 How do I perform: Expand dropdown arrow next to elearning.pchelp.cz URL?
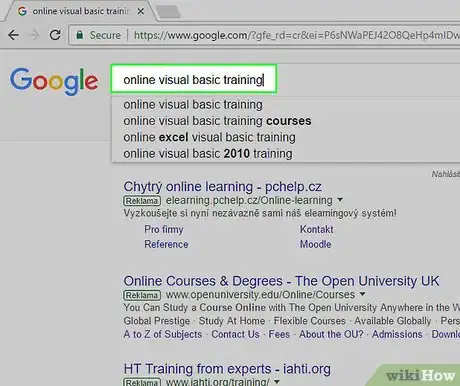(x=340, y=200)
